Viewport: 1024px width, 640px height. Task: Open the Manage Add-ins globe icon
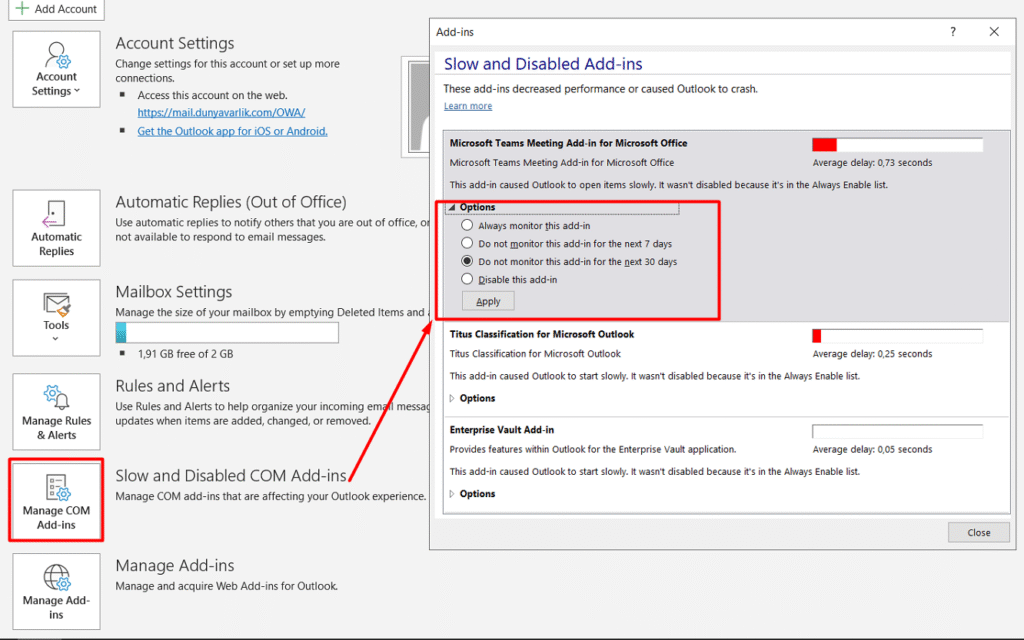point(56,591)
